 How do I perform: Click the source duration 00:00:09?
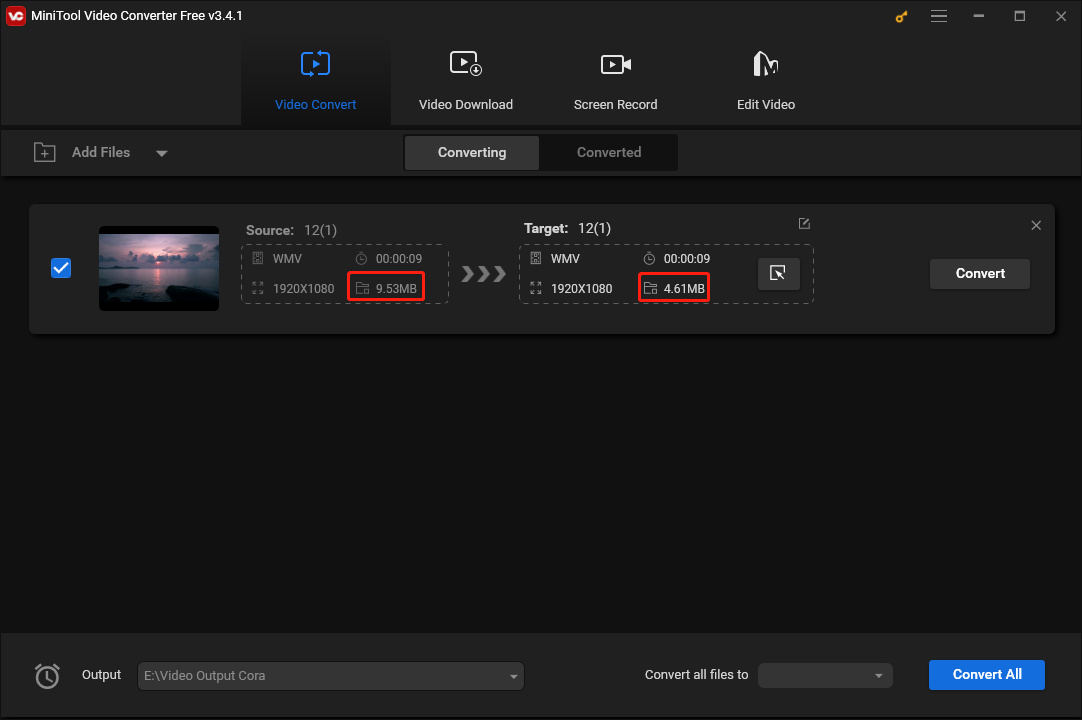click(x=398, y=259)
